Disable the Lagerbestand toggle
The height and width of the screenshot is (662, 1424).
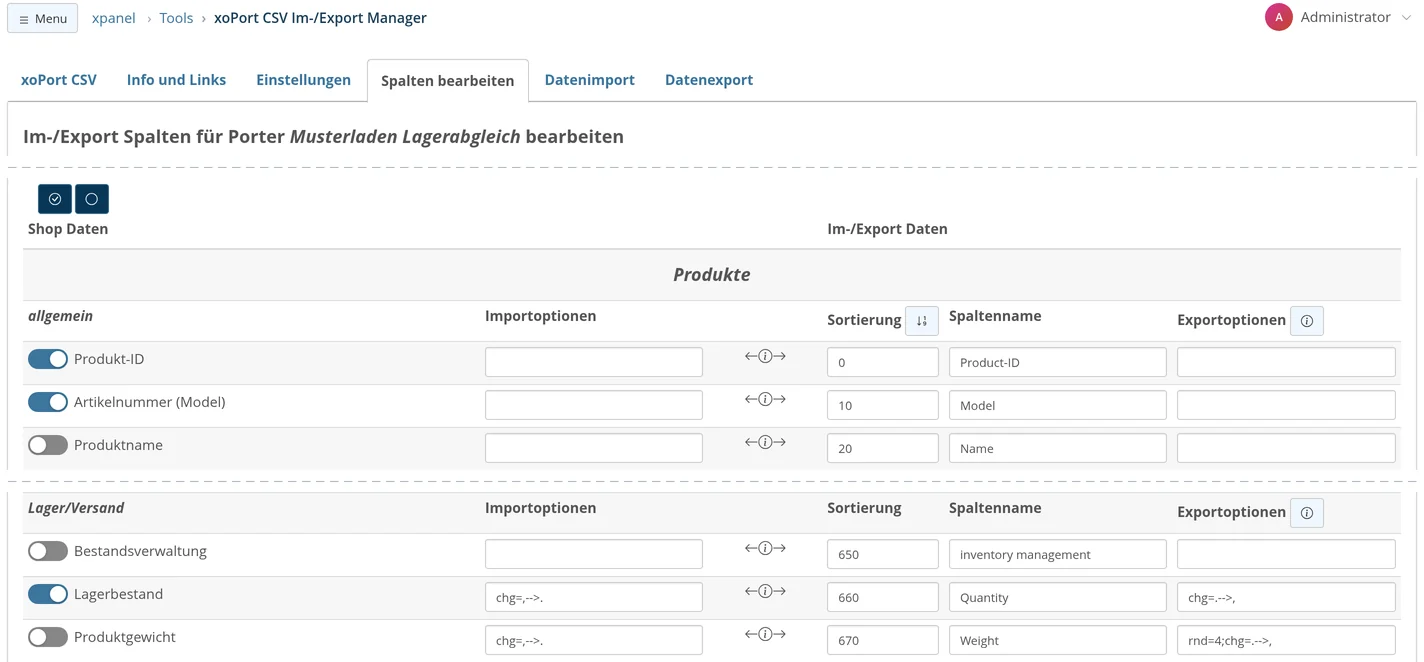(x=48, y=594)
